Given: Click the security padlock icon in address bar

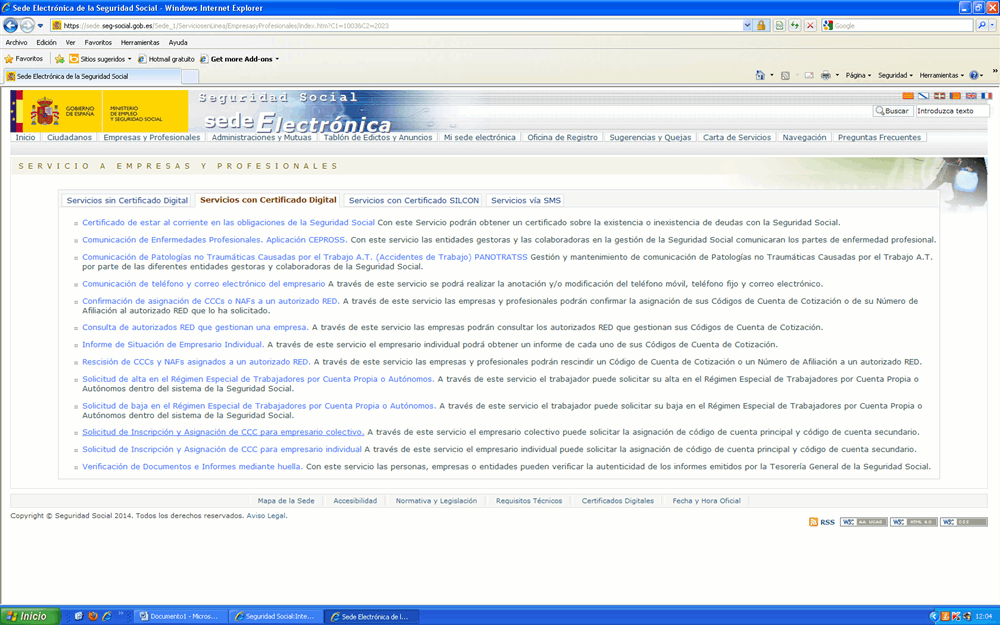Looking at the screenshot, I should (x=761, y=25).
